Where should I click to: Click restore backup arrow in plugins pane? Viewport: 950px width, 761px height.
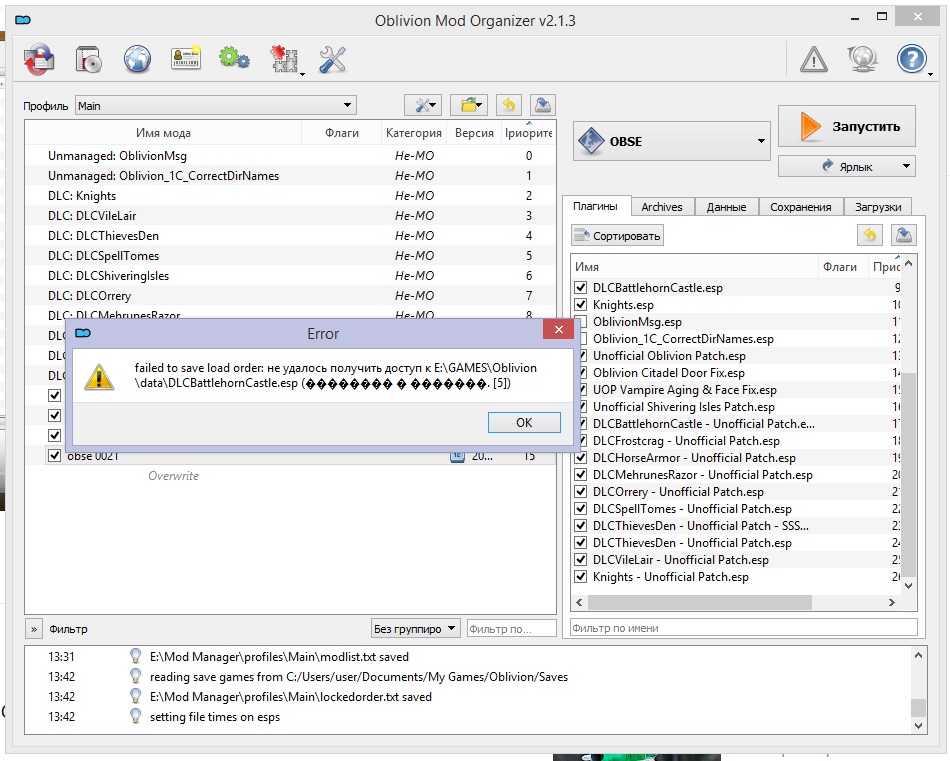coord(870,235)
